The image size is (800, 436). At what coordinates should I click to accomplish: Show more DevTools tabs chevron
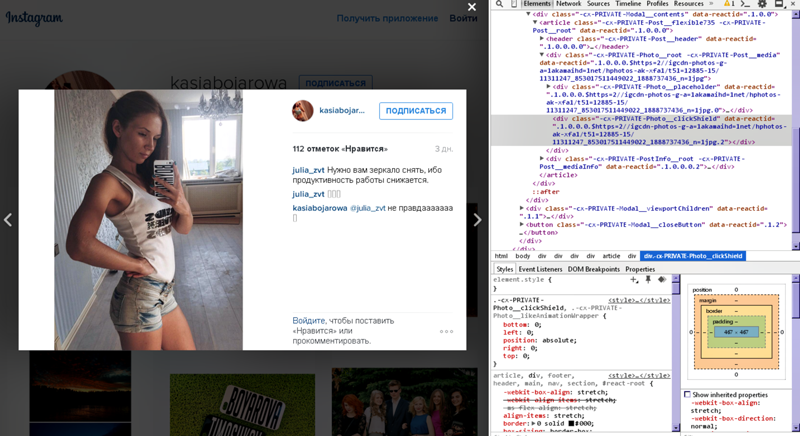[x=711, y=4]
